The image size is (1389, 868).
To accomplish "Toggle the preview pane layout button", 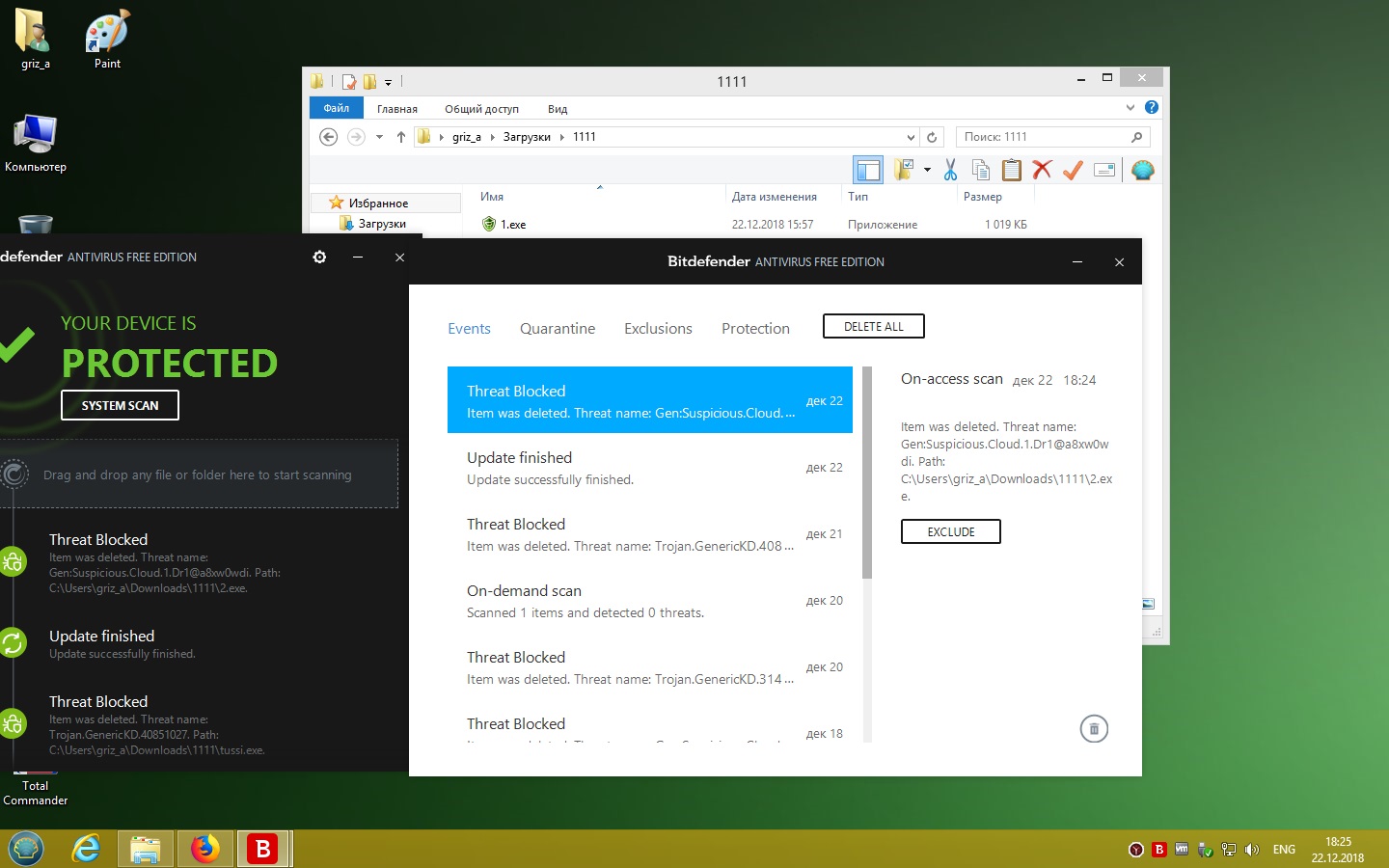I will tap(868, 170).
